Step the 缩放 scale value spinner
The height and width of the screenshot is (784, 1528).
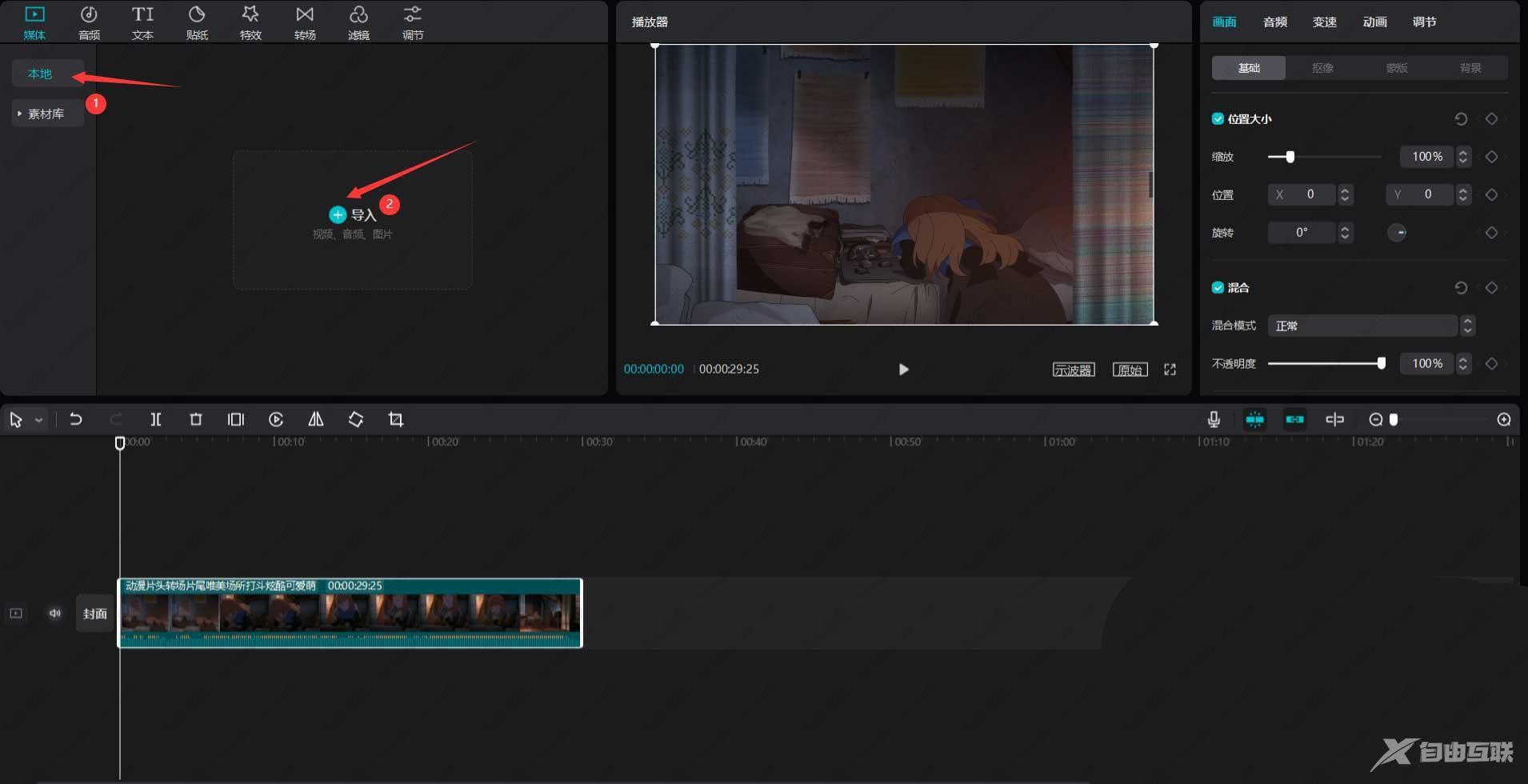(1463, 157)
